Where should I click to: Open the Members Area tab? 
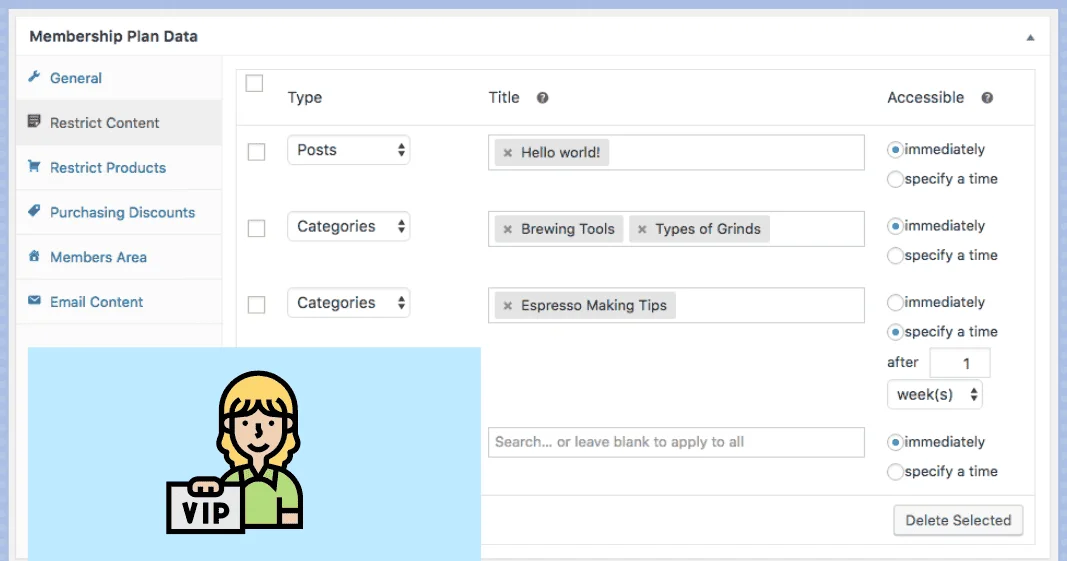(x=119, y=257)
